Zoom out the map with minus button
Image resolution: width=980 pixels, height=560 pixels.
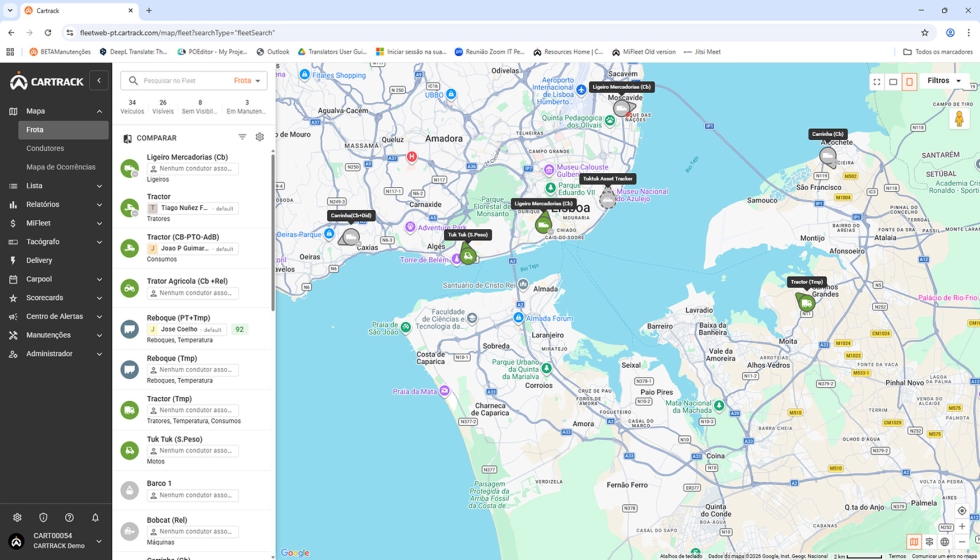(x=962, y=542)
